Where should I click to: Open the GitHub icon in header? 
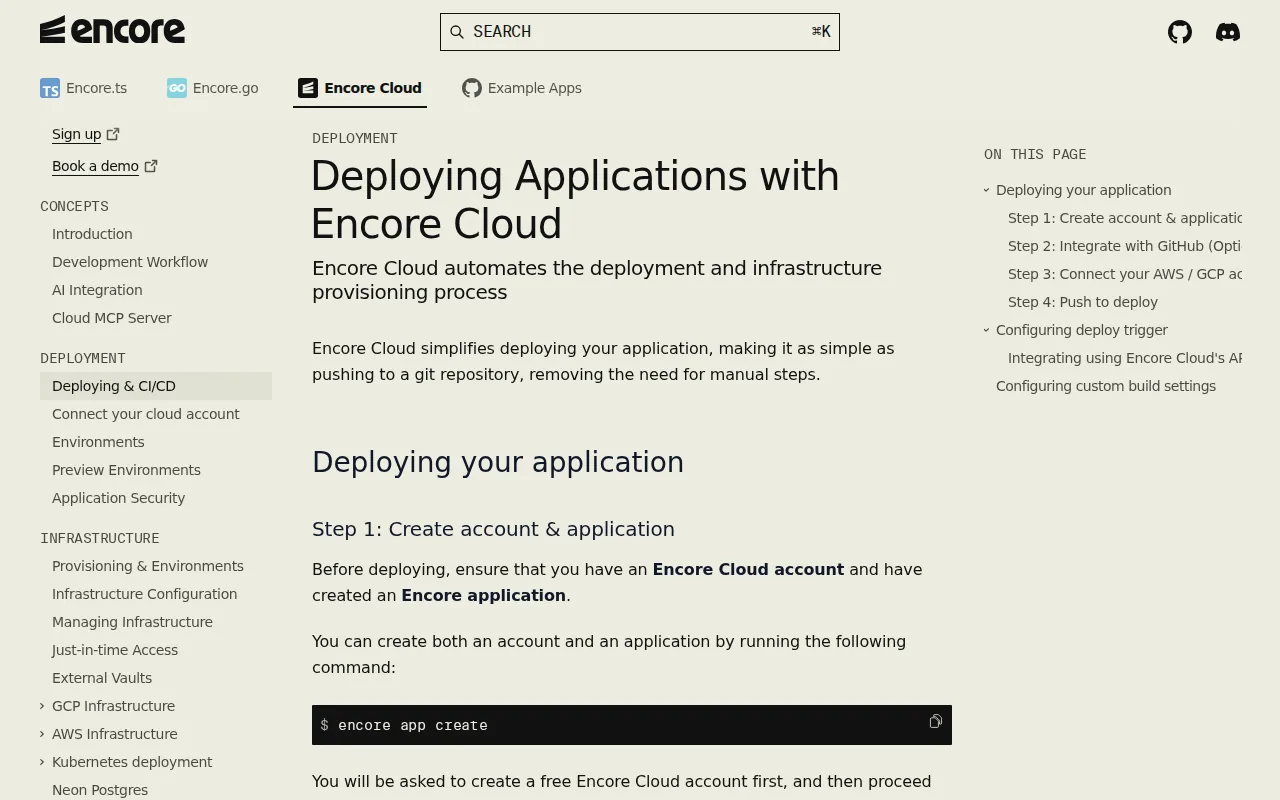click(x=1180, y=32)
